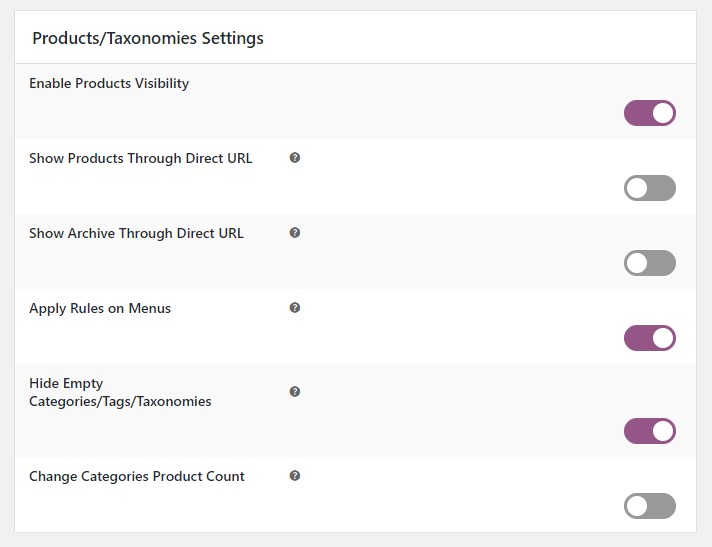Open help for Change Categories Product Count
712x547 pixels.
point(295,475)
